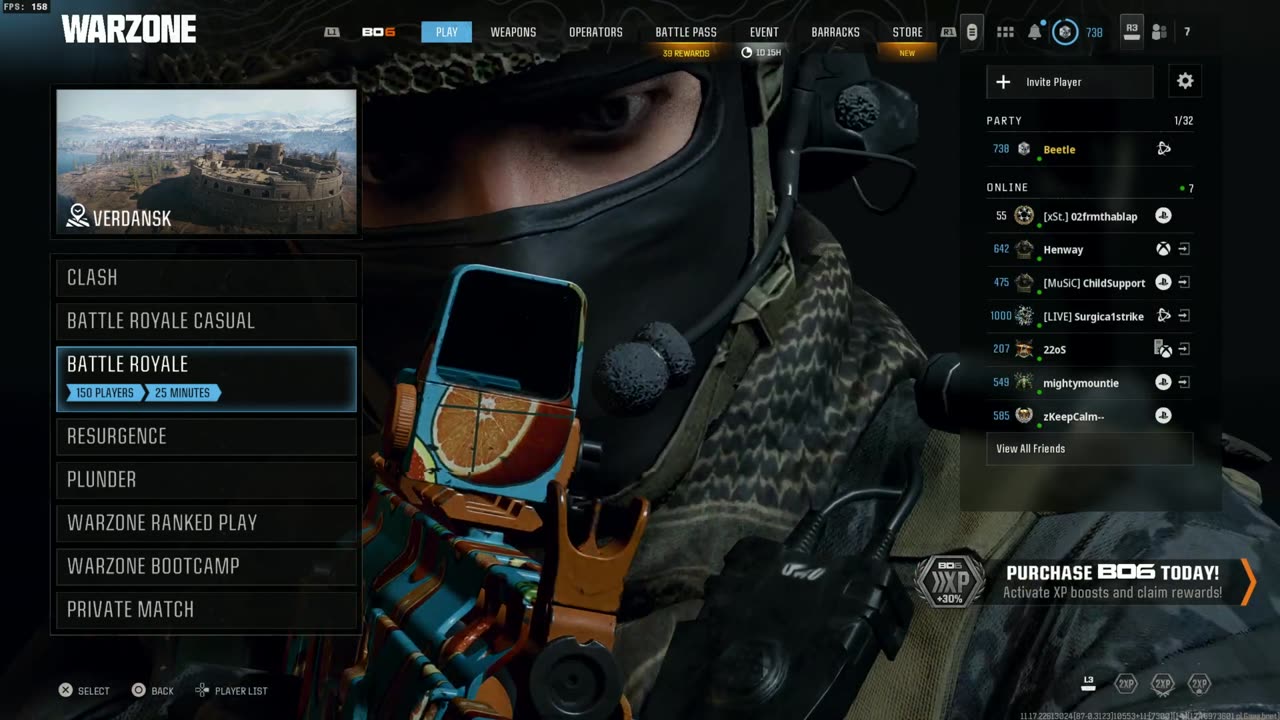Join ChildSupport using the join arrow icon

click(1184, 283)
